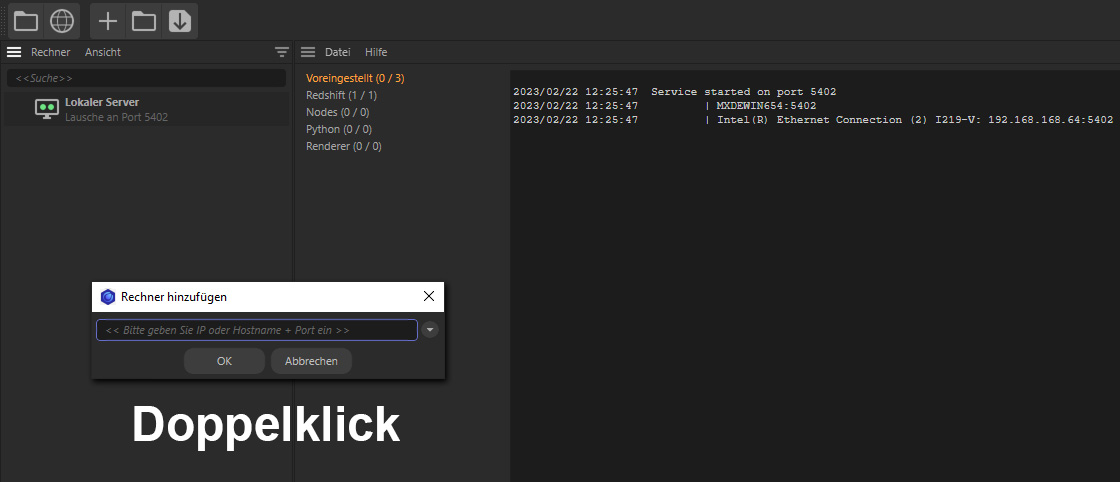Viewport: 1120px width, 482px height.
Task: Click the globe network icon
Action: (x=62, y=20)
